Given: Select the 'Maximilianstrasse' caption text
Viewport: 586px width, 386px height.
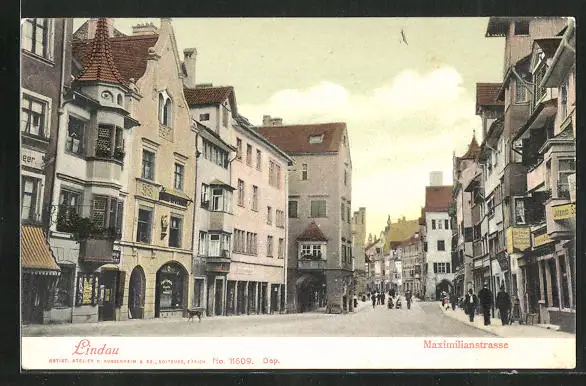Looking at the screenshot, I should click(x=466, y=345).
